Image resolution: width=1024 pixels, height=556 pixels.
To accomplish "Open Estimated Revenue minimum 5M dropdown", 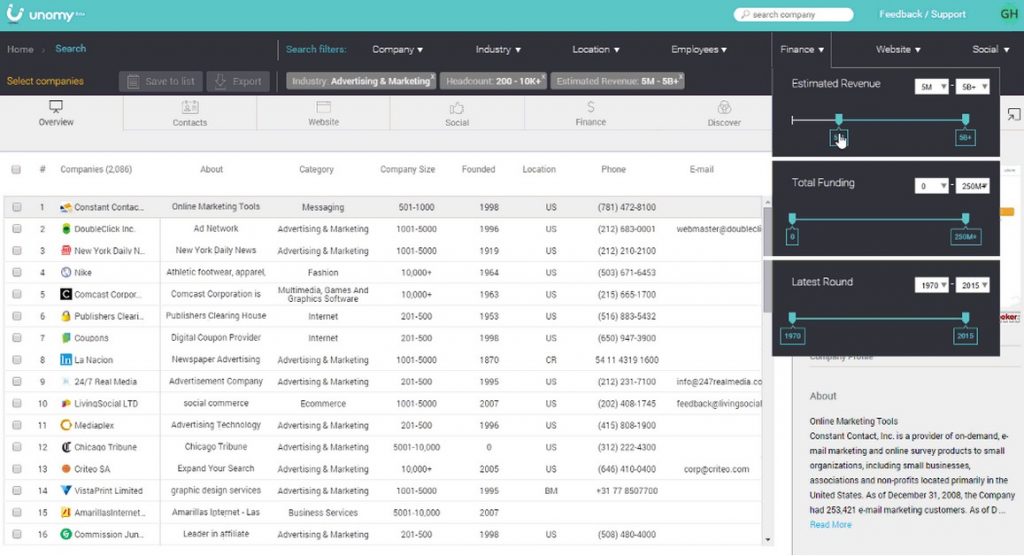I will [x=931, y=86].
